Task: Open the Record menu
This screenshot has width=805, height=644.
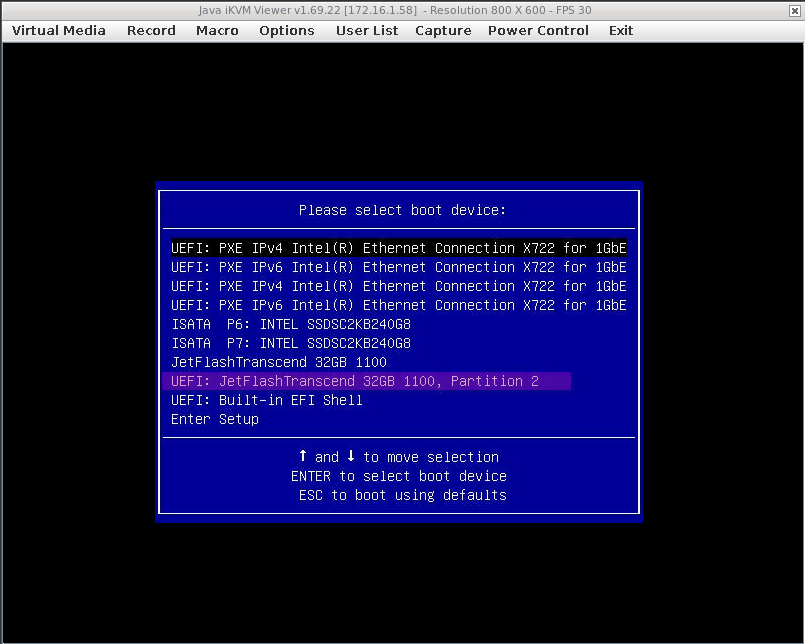Action: [x=151, y=30]
